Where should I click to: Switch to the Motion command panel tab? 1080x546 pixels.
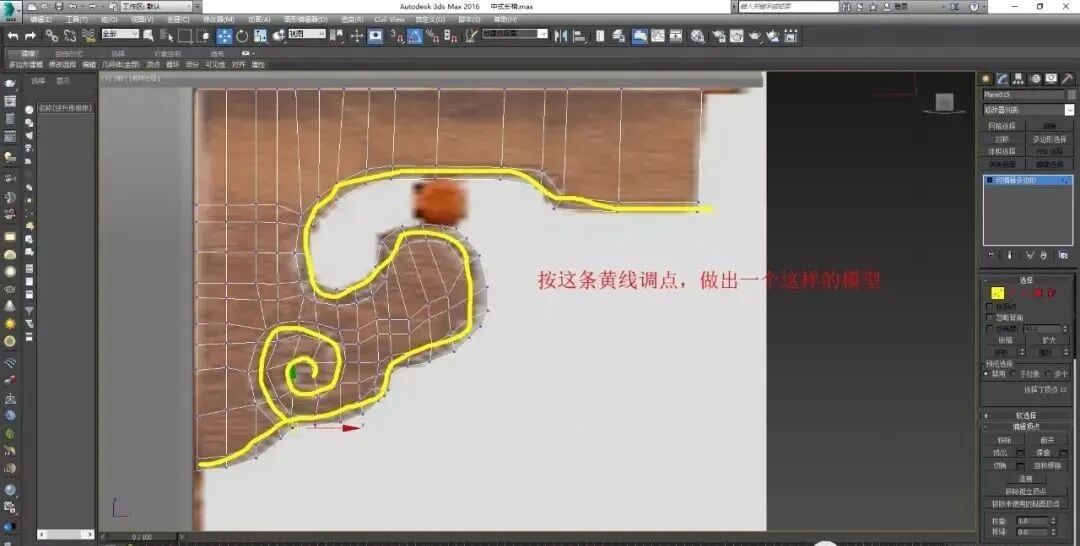click(1035, 79)
